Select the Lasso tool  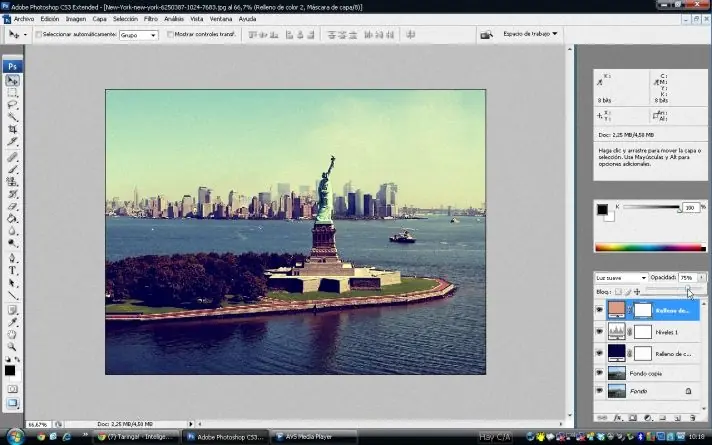point(13,104)
